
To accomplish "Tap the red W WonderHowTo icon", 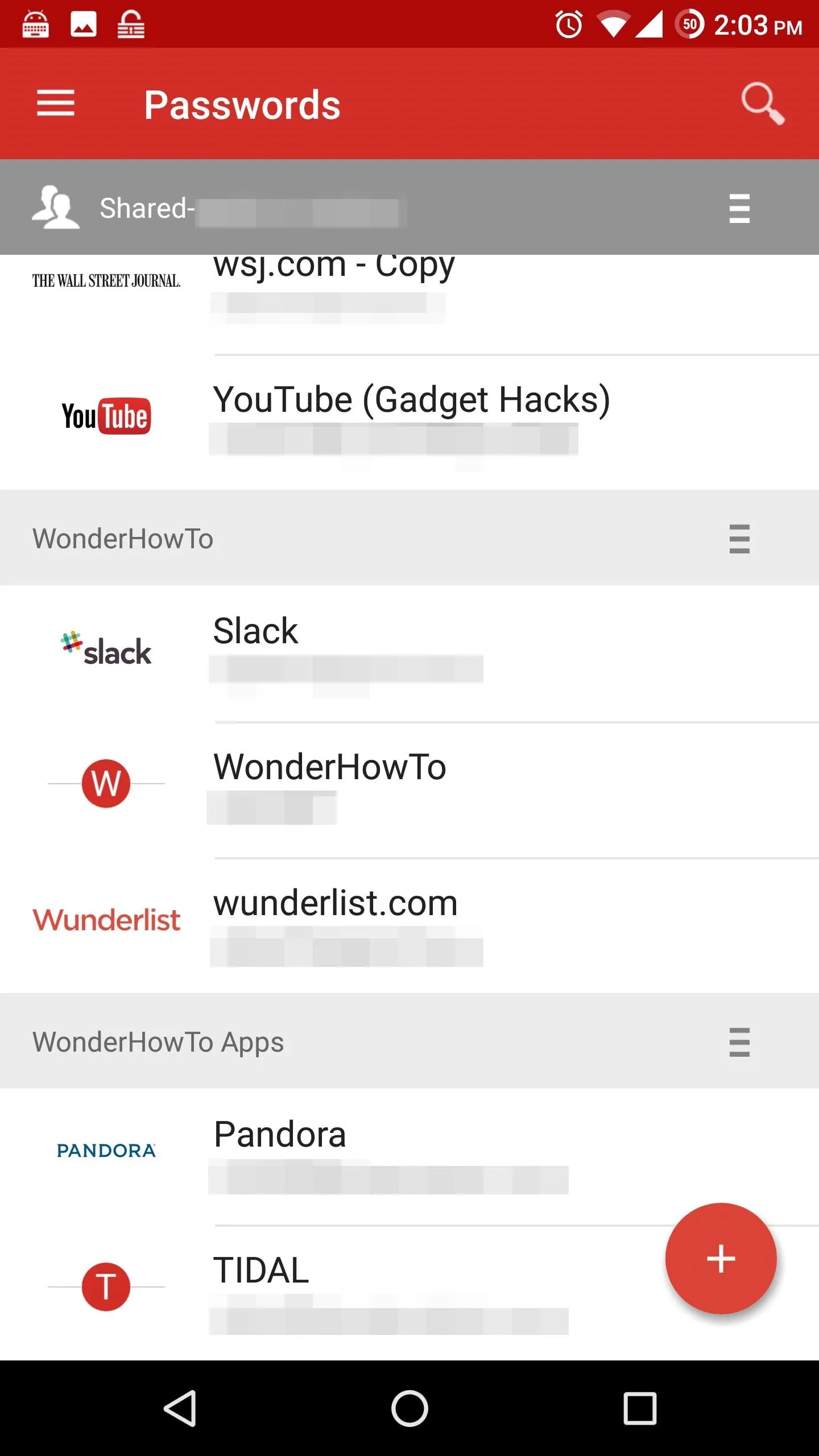I will click(106, 783).
